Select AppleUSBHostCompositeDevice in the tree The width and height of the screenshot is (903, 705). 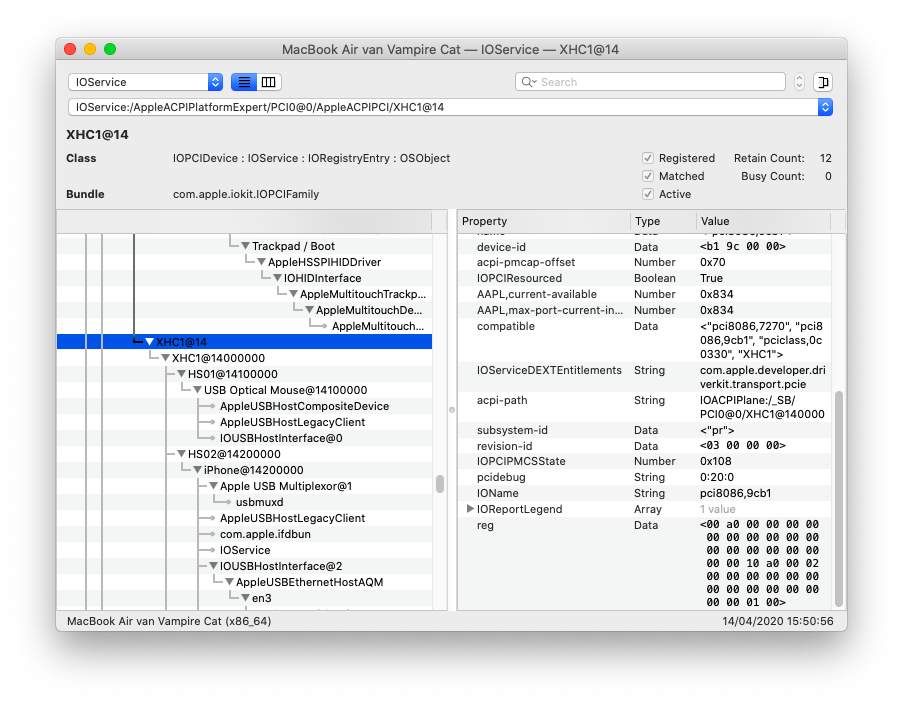point(304,406)
